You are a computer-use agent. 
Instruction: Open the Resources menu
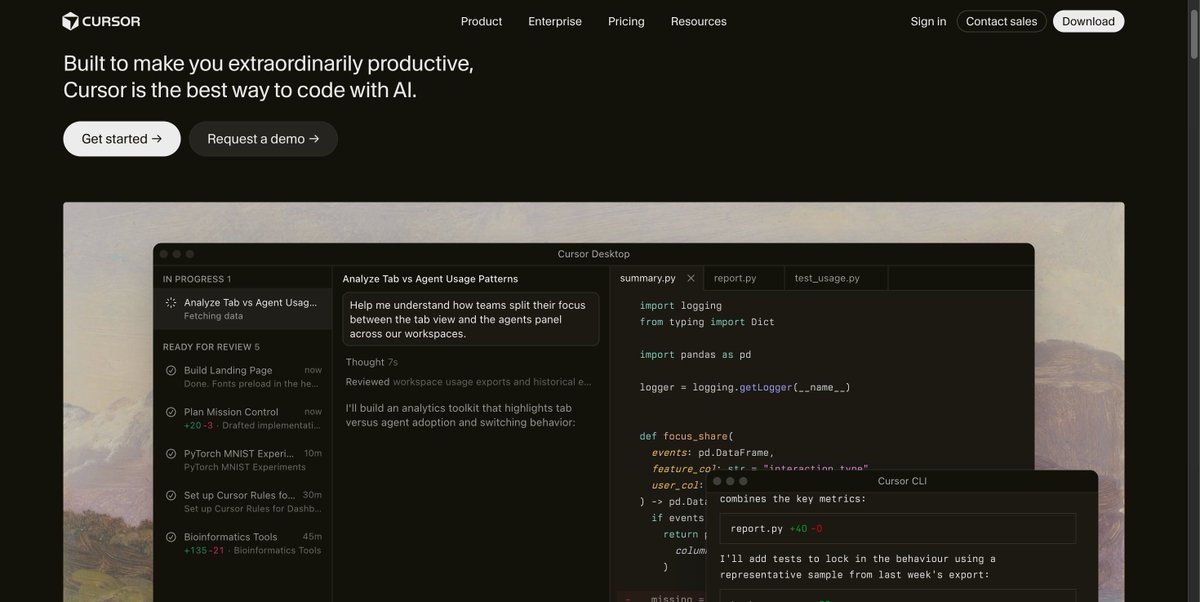click(x=699, y=21)
